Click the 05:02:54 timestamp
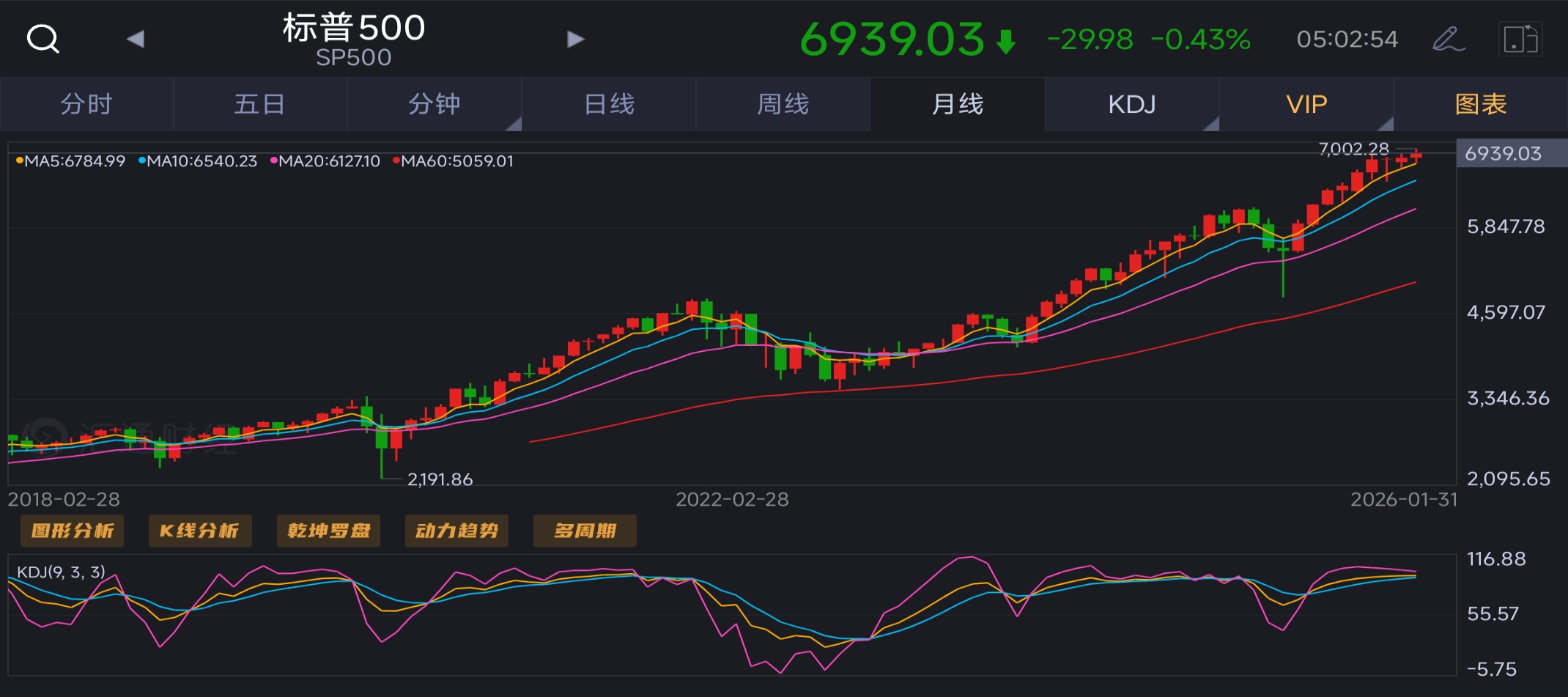Image resolution: width=1568 pixels, height=697 pixels. pos(1347,40)
